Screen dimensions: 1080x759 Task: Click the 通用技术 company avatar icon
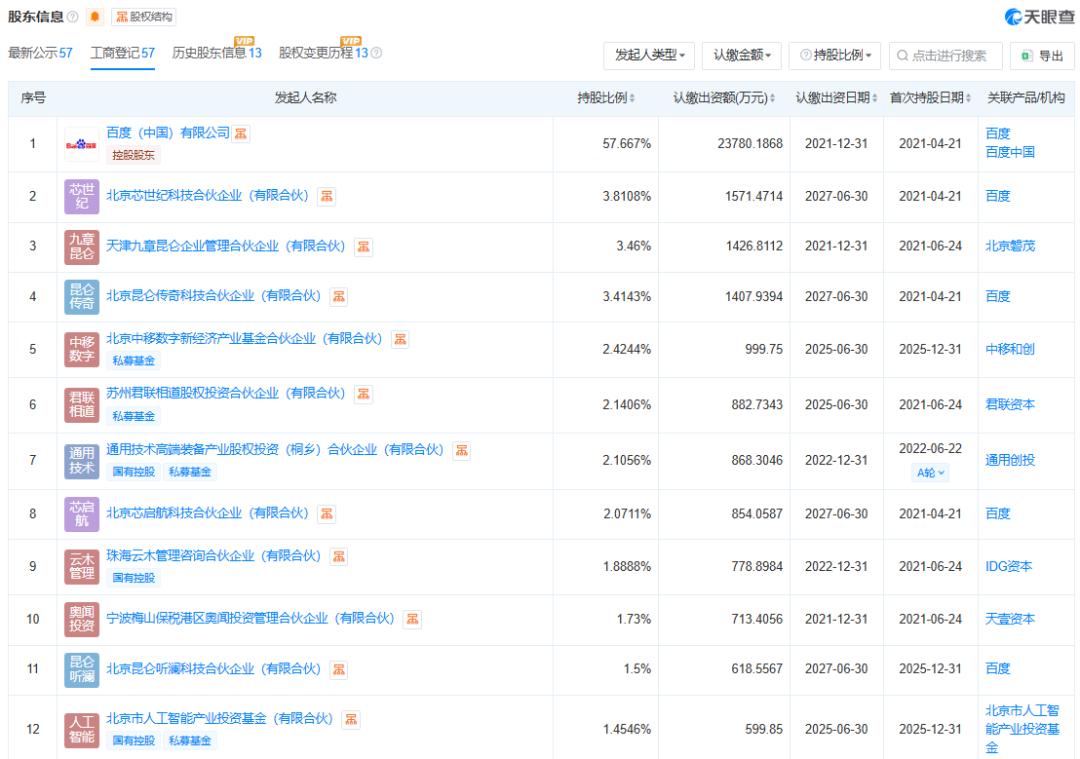81,461
